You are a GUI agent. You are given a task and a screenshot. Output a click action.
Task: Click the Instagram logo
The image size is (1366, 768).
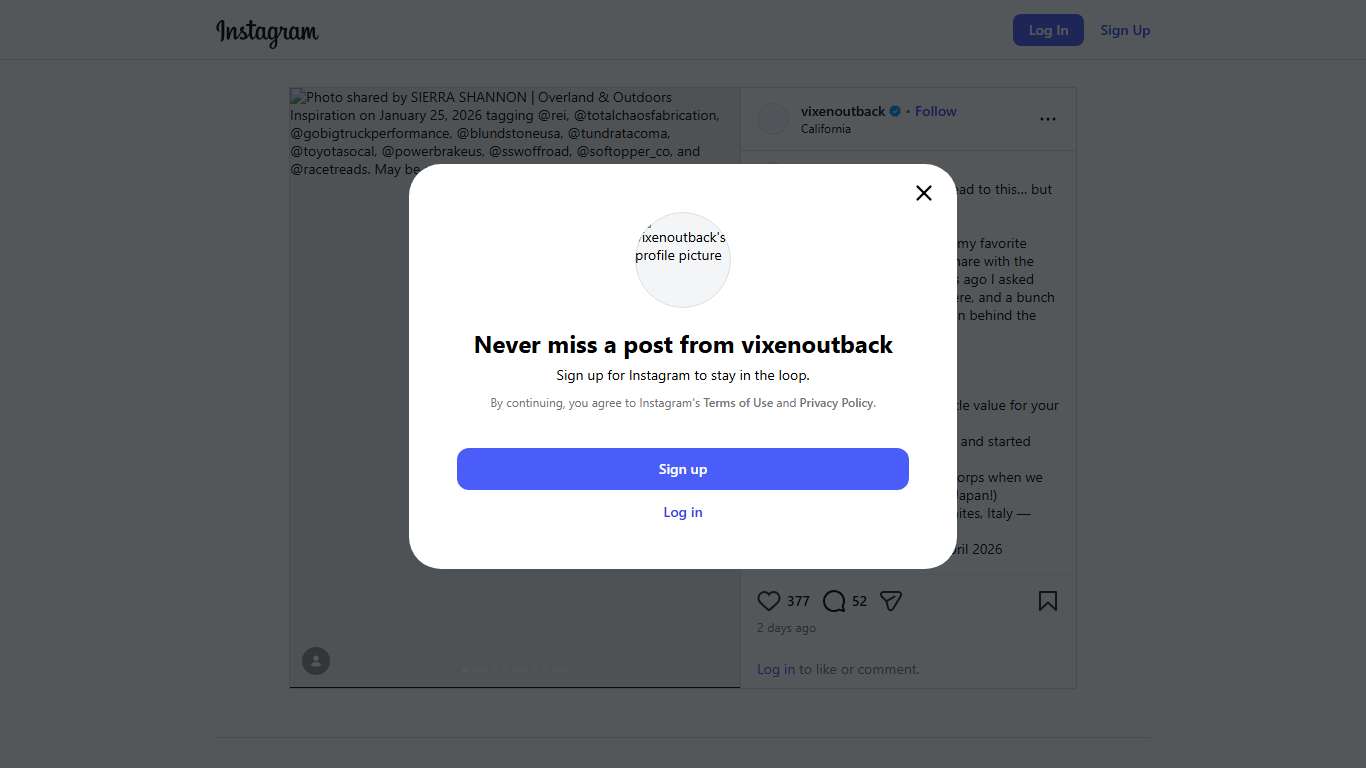[267, 31]
